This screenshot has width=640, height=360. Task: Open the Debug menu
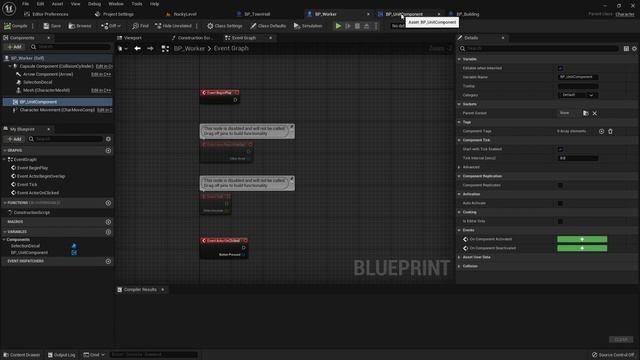coord(94,4)
